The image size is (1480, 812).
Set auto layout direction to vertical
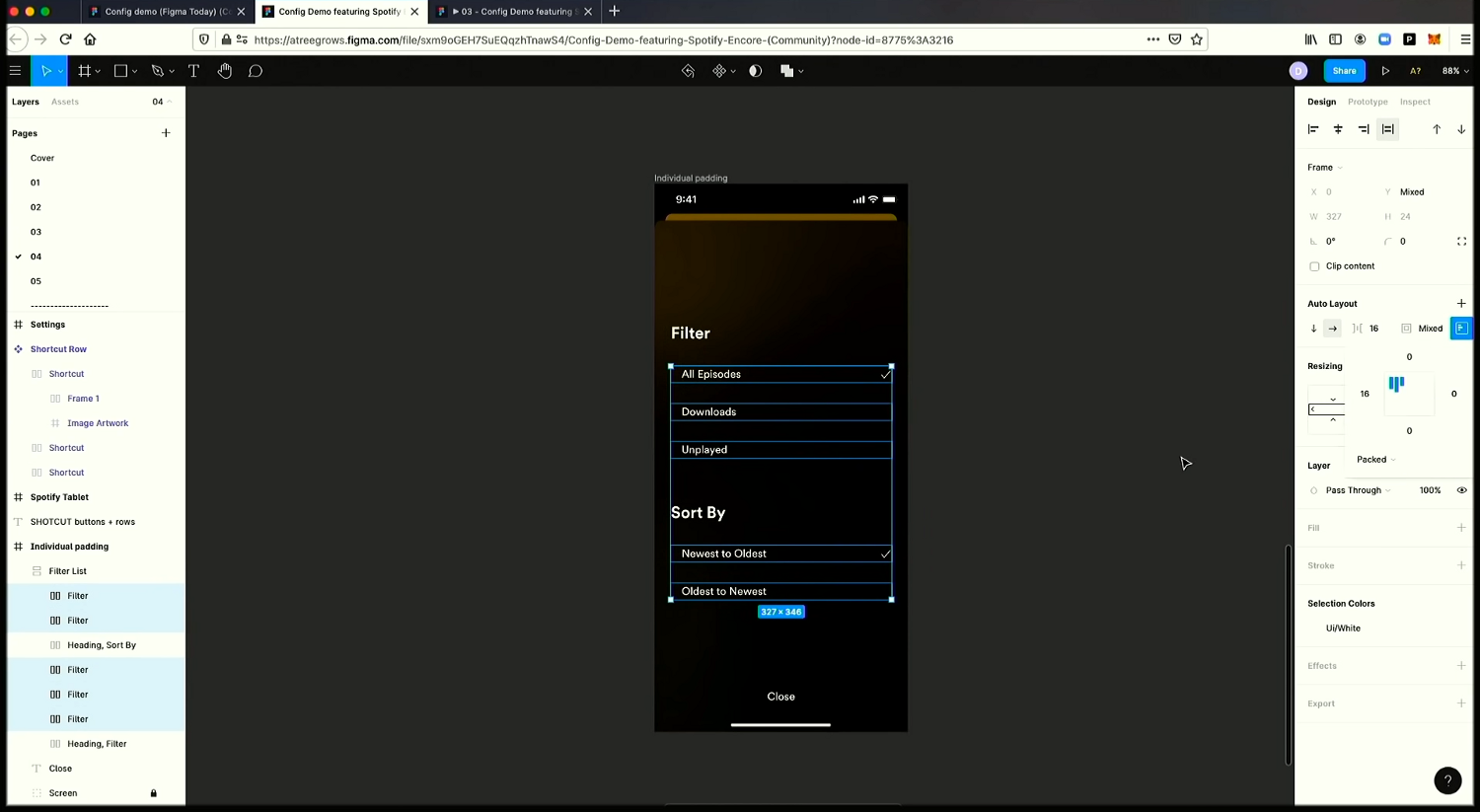click(1313, 329)
